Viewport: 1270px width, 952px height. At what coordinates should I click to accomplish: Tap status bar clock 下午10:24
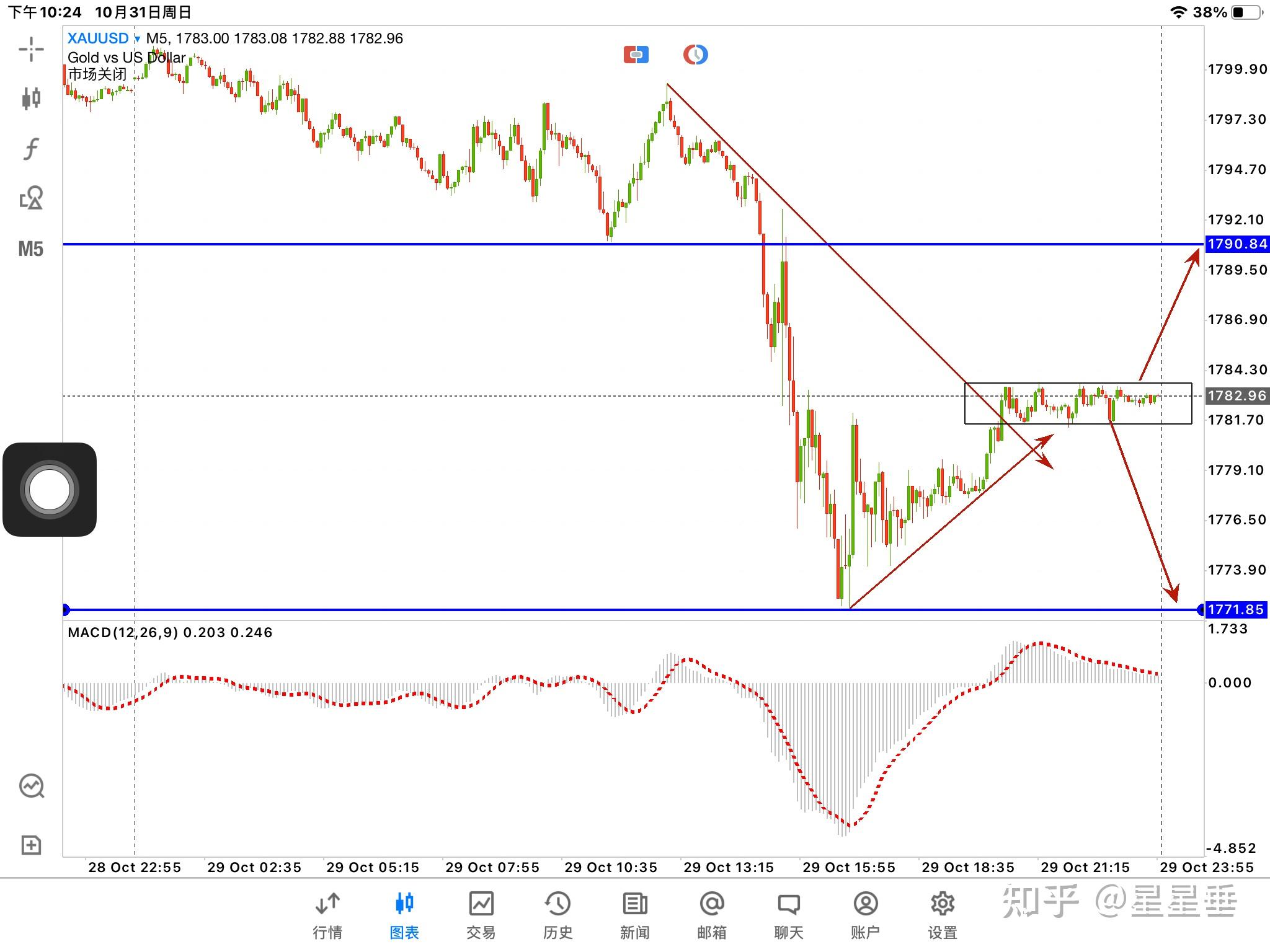tap(45, 12)
